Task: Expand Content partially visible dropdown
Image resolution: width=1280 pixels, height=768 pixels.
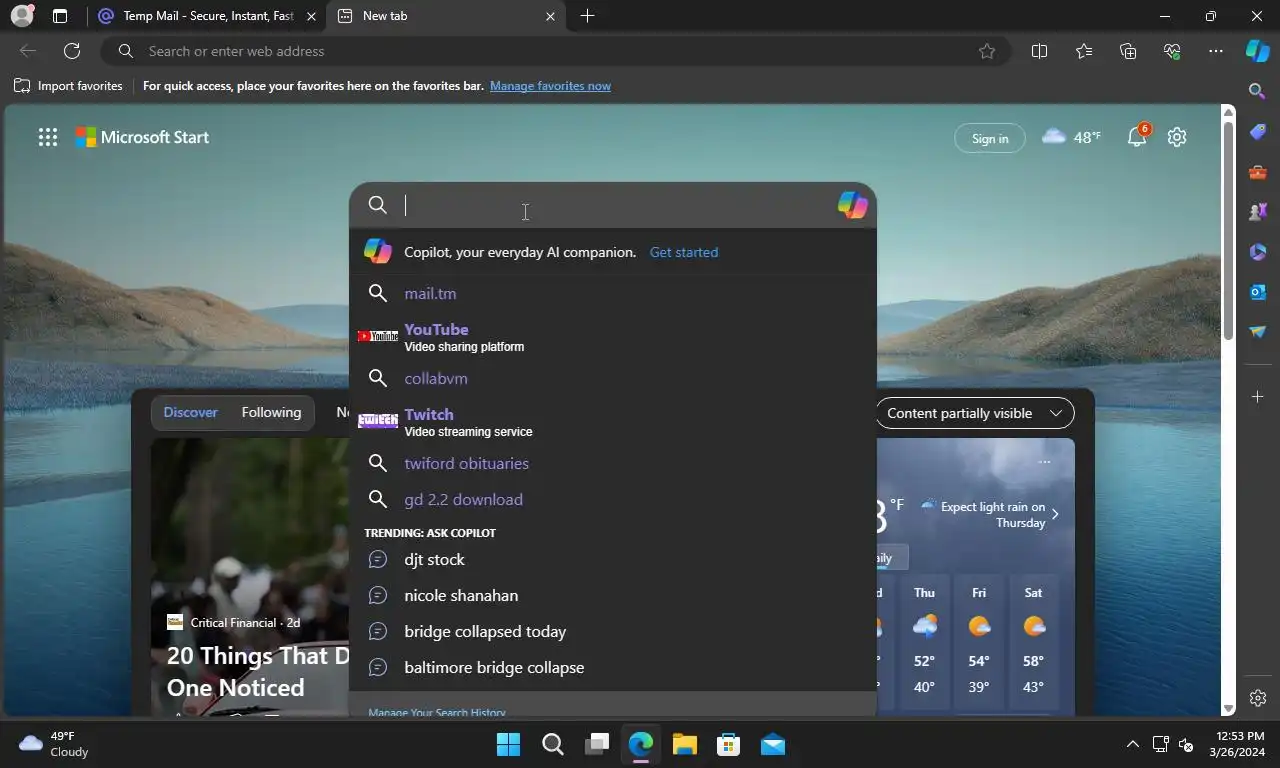Action: click(x=975, y=413)
